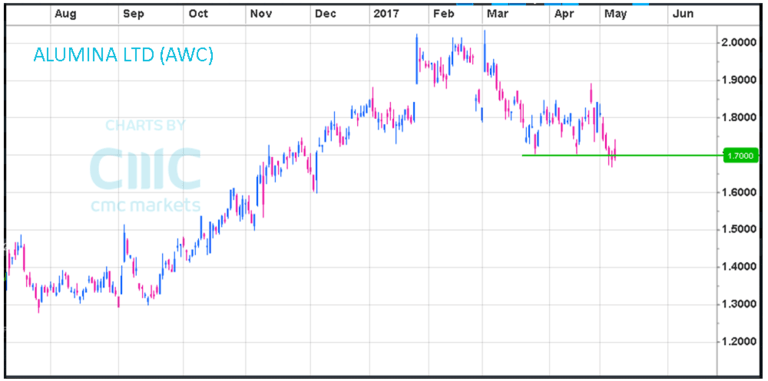This screenshot has height=381, width=768.
Task: Click the 1.3000 price axis label
Action: 739,305
